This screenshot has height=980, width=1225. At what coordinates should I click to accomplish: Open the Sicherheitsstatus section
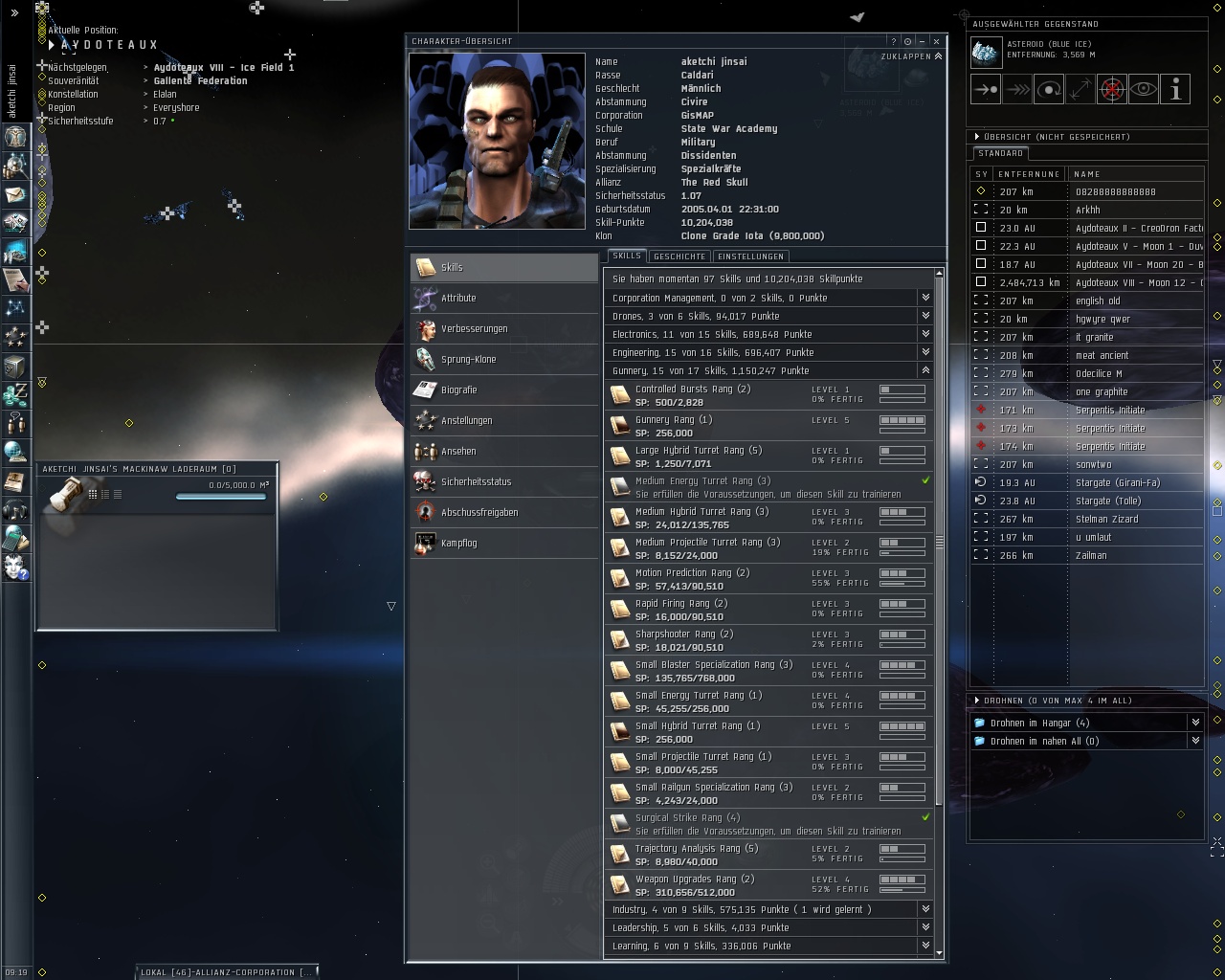504,481
